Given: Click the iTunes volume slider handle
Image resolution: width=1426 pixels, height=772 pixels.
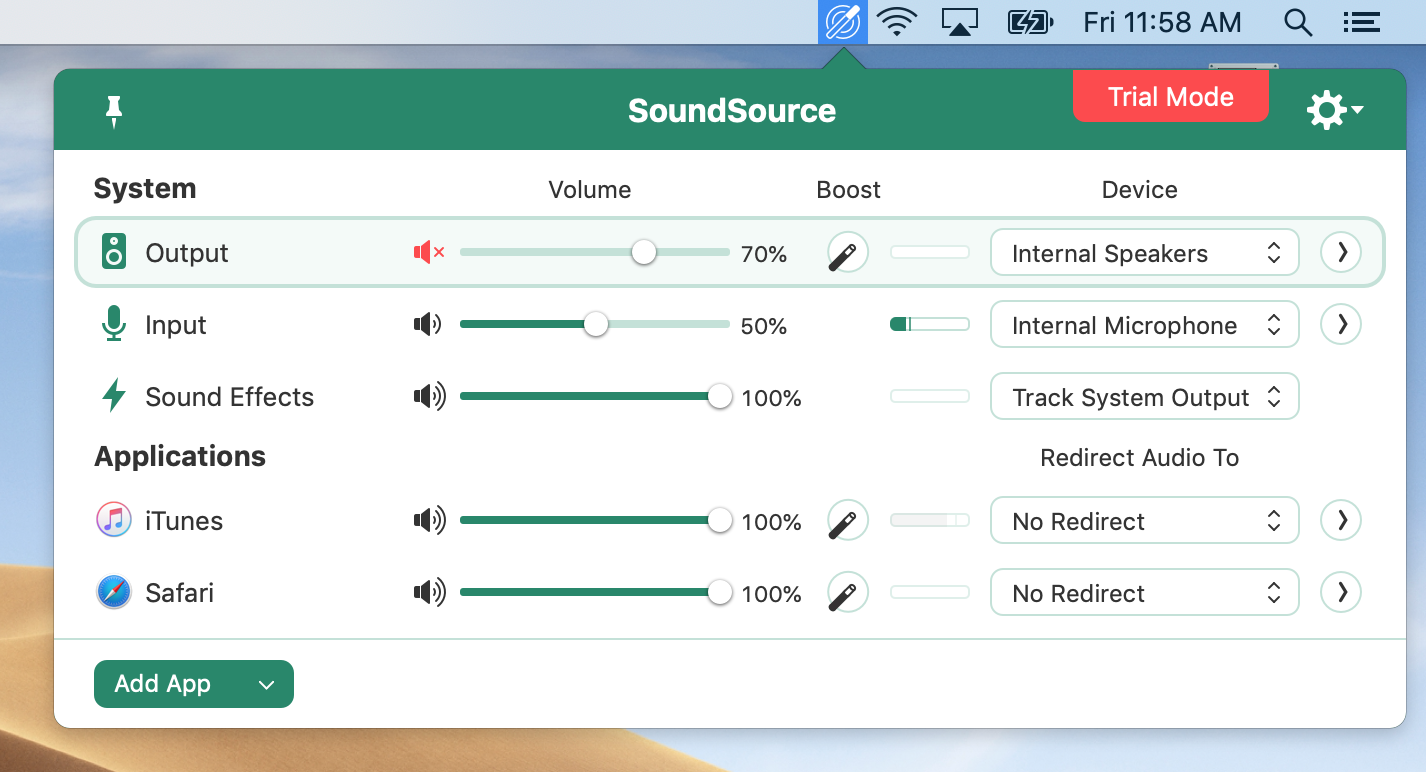Looking at the screenshot, I should coord(720,520).
